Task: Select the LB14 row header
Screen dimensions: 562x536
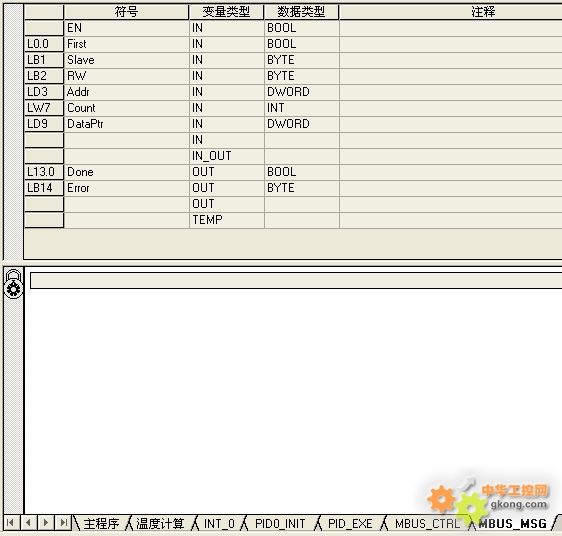Action: 44,188
